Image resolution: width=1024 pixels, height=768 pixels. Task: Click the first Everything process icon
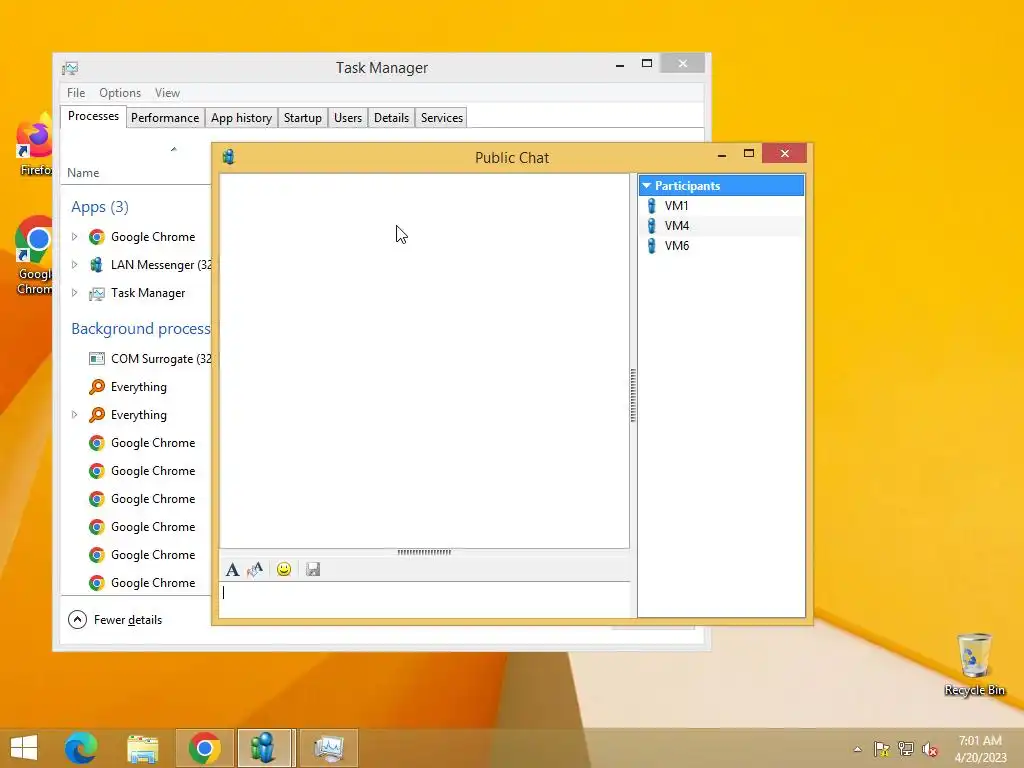[97, 387]
